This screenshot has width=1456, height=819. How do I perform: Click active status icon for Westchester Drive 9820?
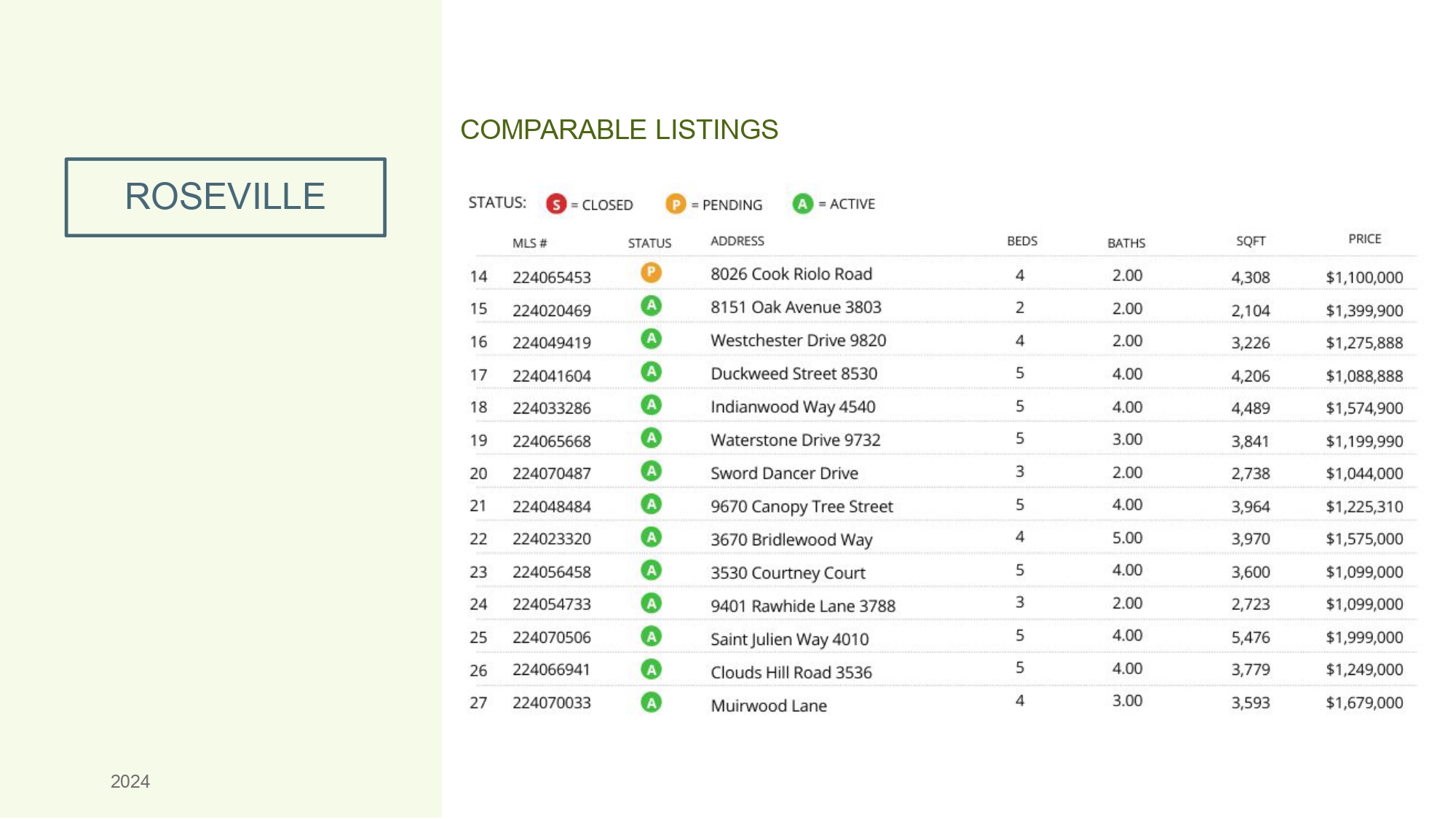coord(651,339)
